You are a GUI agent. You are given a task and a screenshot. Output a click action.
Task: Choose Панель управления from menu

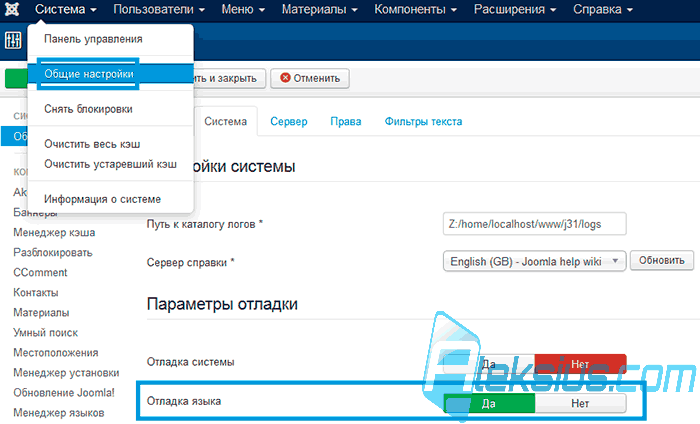93,39
